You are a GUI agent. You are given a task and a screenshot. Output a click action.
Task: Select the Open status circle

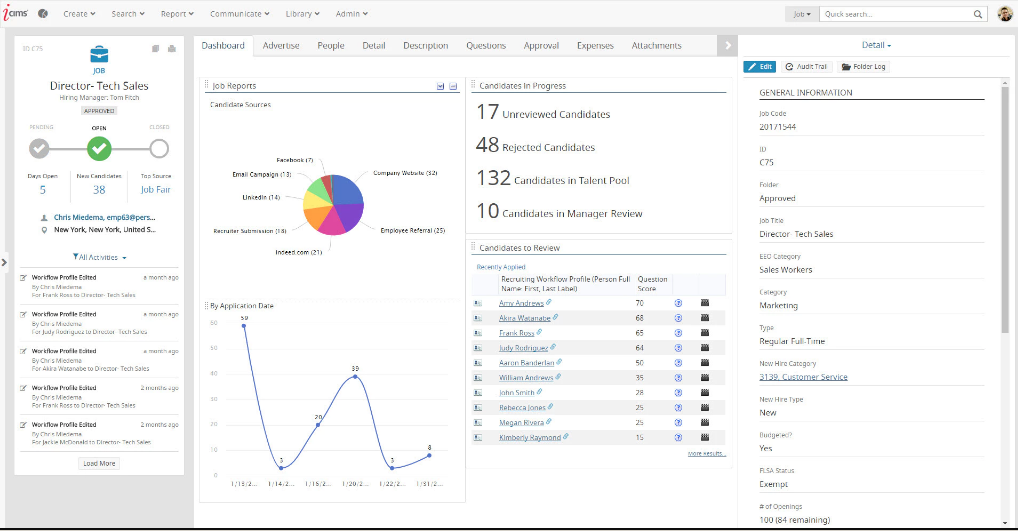tap(98, 149)
